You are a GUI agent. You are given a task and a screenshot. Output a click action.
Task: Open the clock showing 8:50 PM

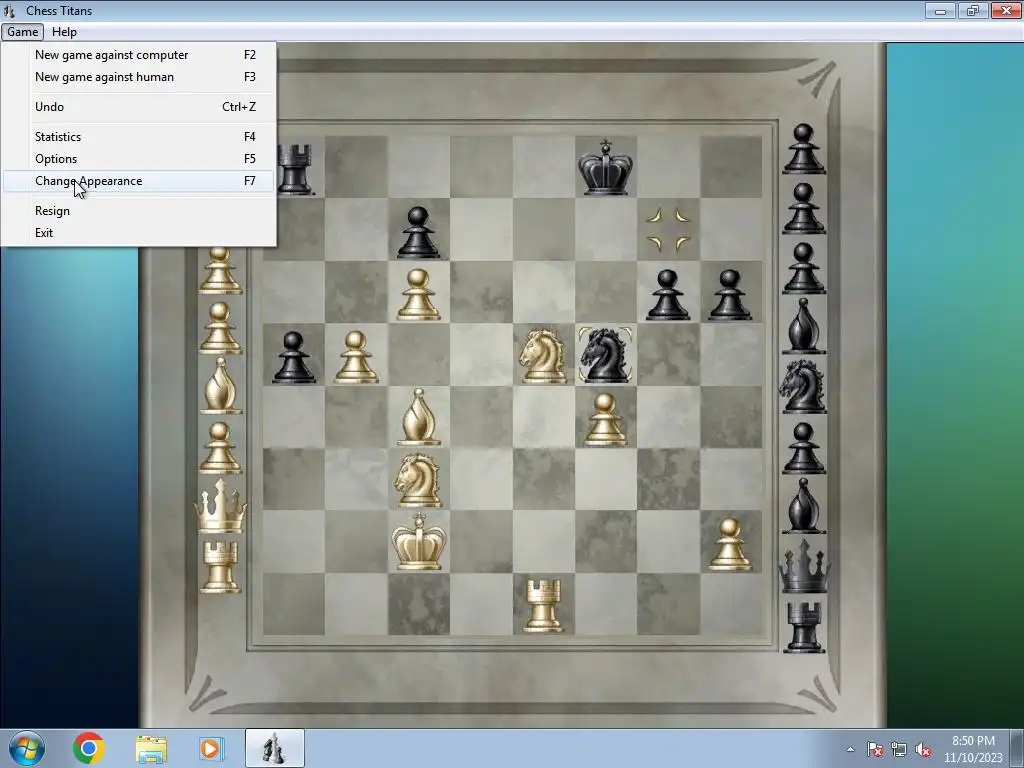[x=973, y=749]
